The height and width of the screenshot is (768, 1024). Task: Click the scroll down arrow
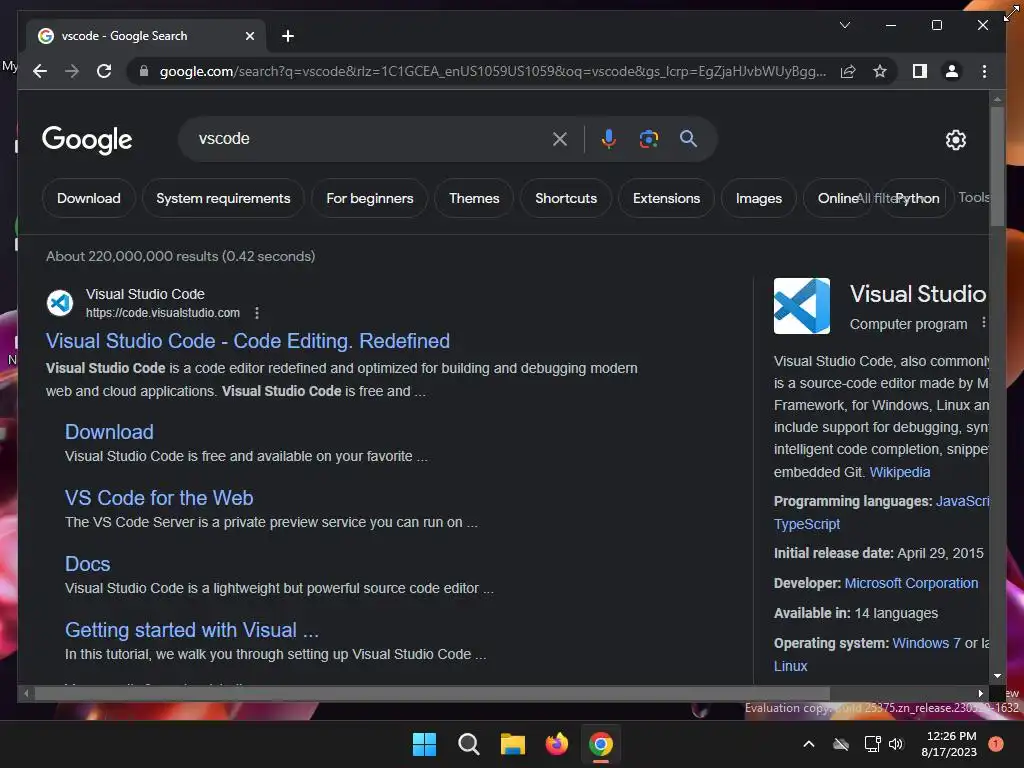coord(997,677)
